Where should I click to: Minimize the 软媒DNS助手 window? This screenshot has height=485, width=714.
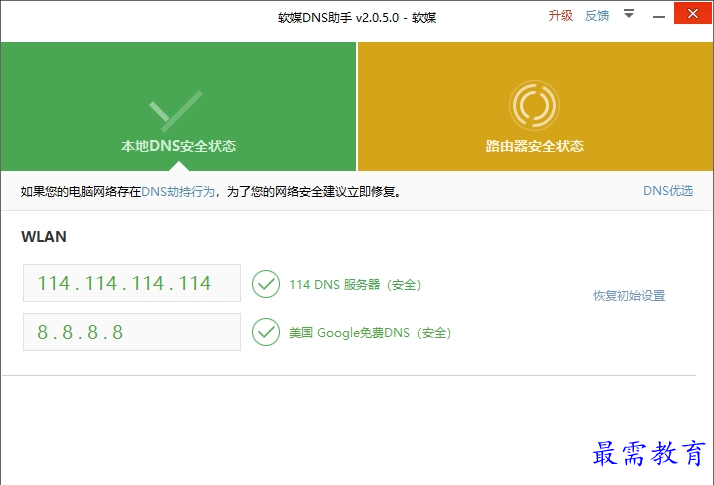point(658,17)
